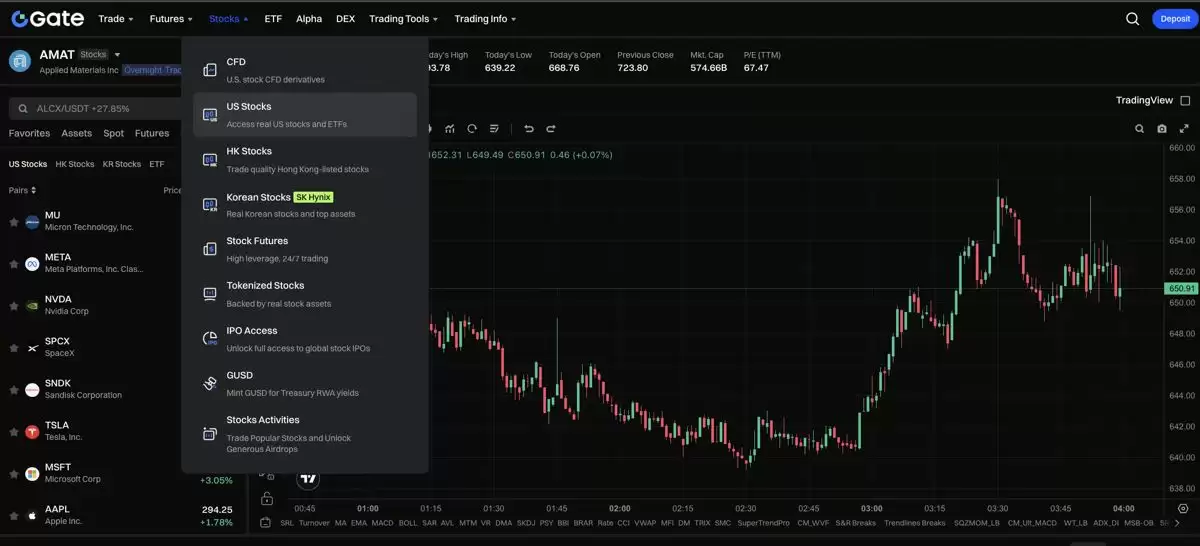Expand the Futures dropdown in top navigation

[171, 19]
